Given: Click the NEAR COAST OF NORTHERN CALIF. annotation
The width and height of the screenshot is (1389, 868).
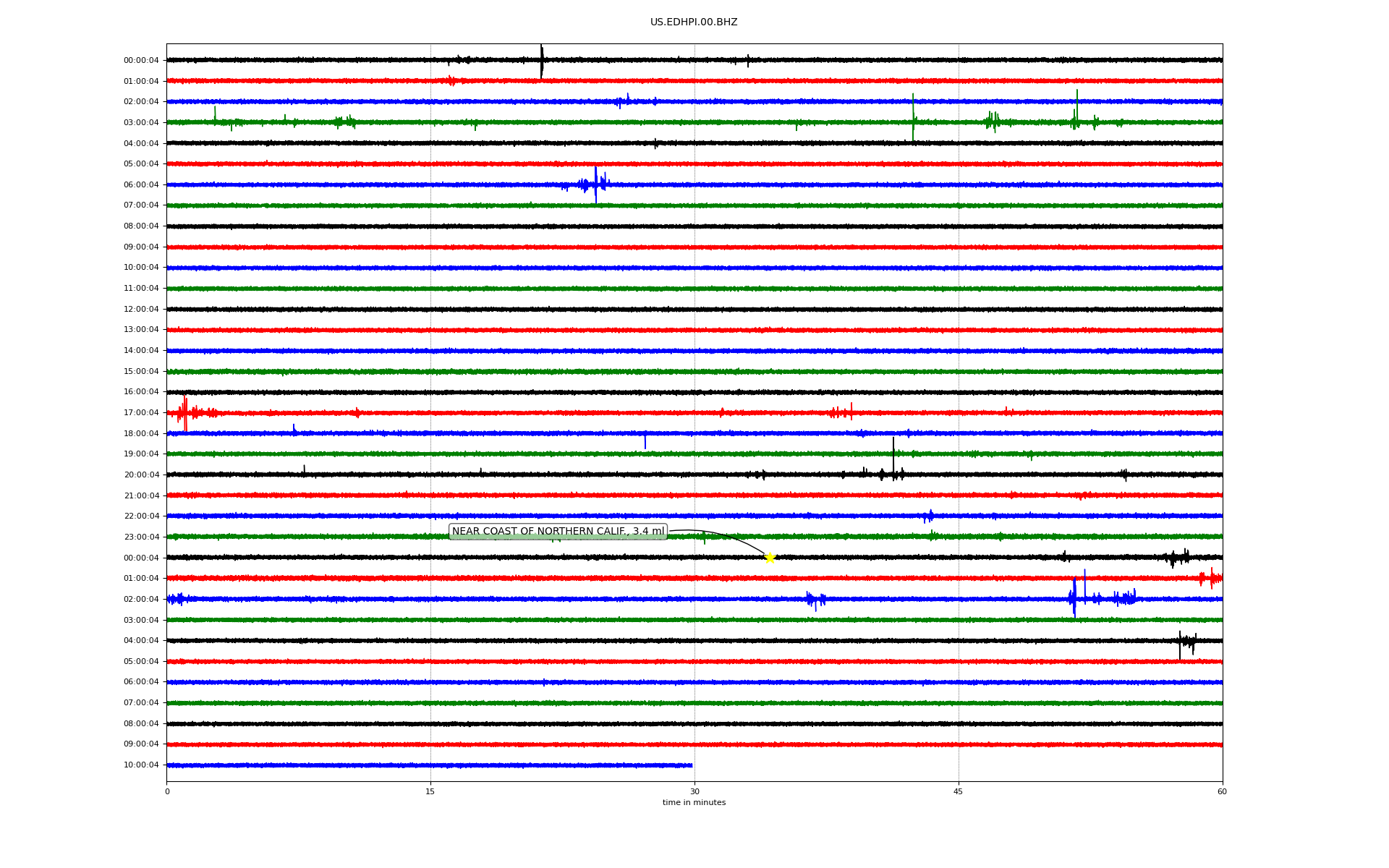Looking at the screenshot, I should [x=557, y=532].
